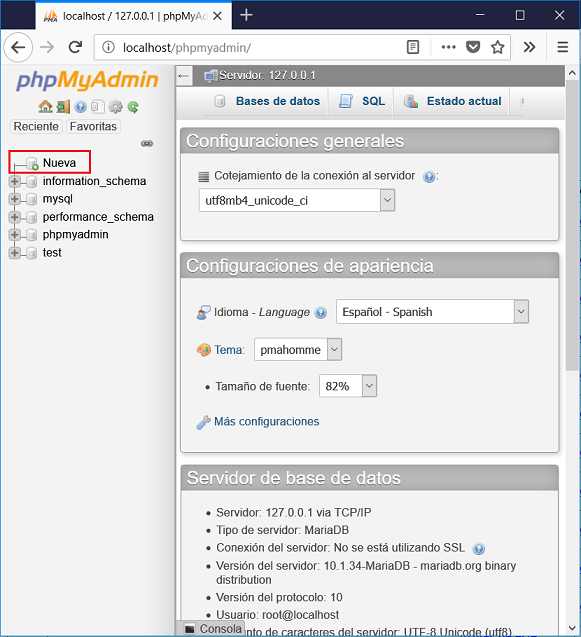Viewport: 581px width, 637px height.
Task: Reload the page with the refresh button
Action: pos(75,47)
